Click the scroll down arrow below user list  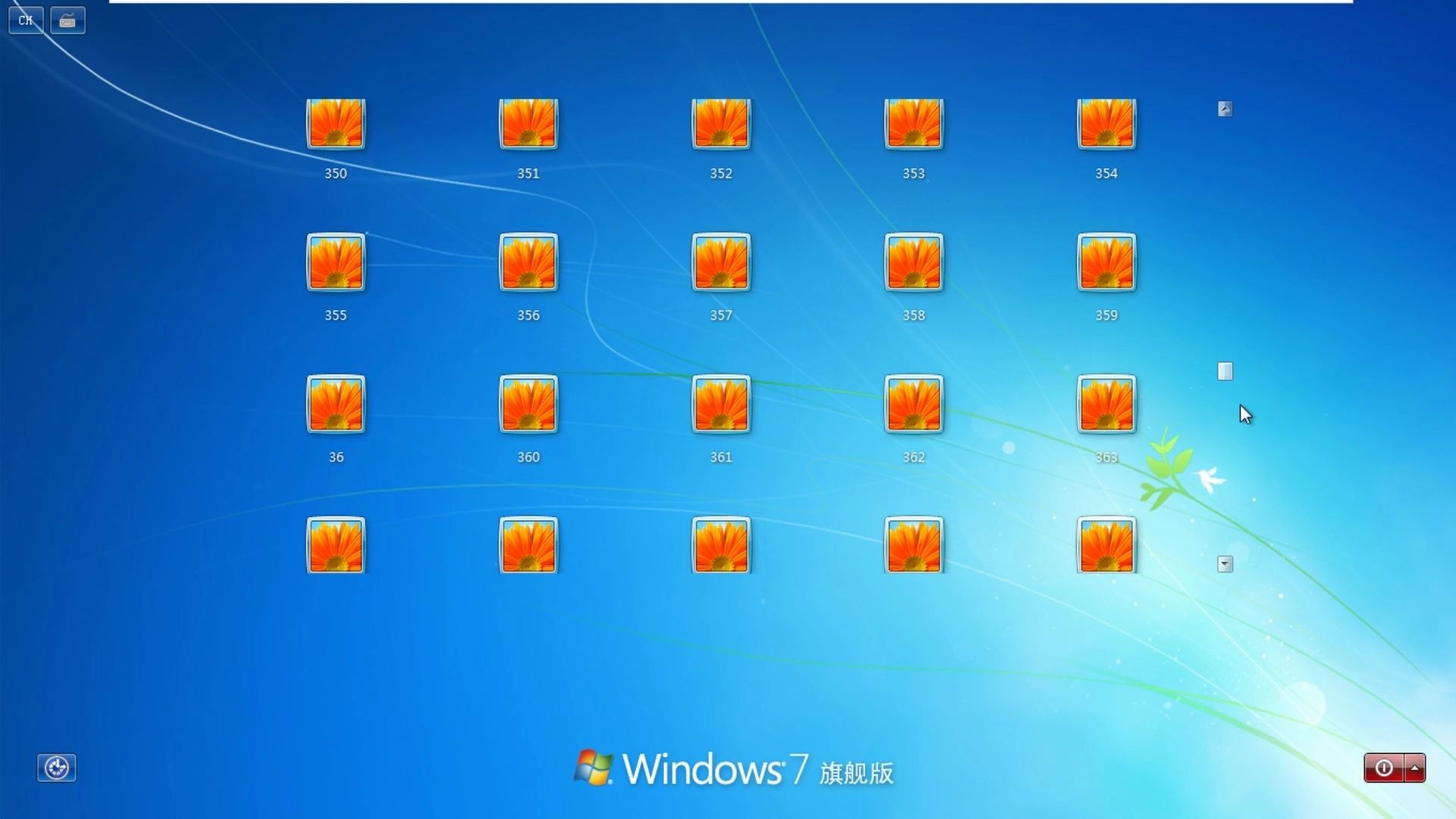[x=1225, y=563]
